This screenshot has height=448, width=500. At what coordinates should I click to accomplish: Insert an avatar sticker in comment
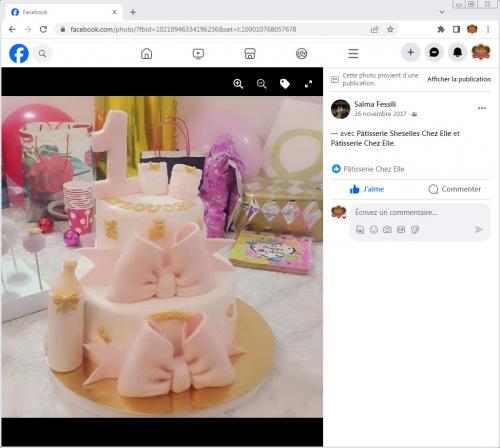[x=360, y=229]
